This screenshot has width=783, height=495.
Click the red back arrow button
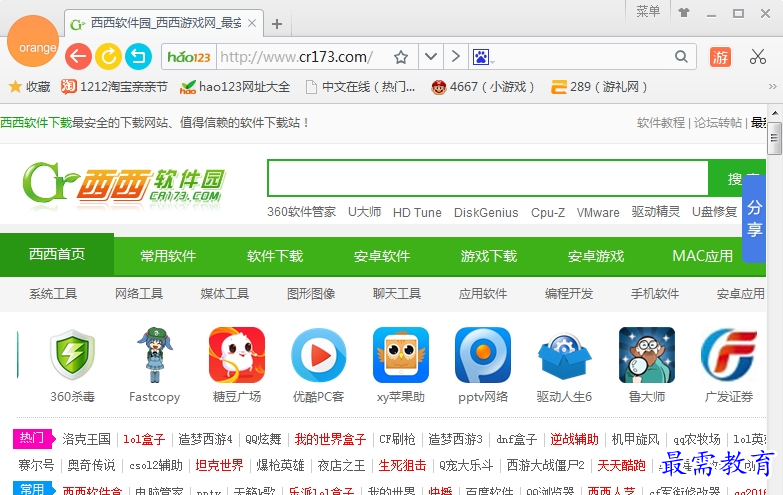[78, 56]
